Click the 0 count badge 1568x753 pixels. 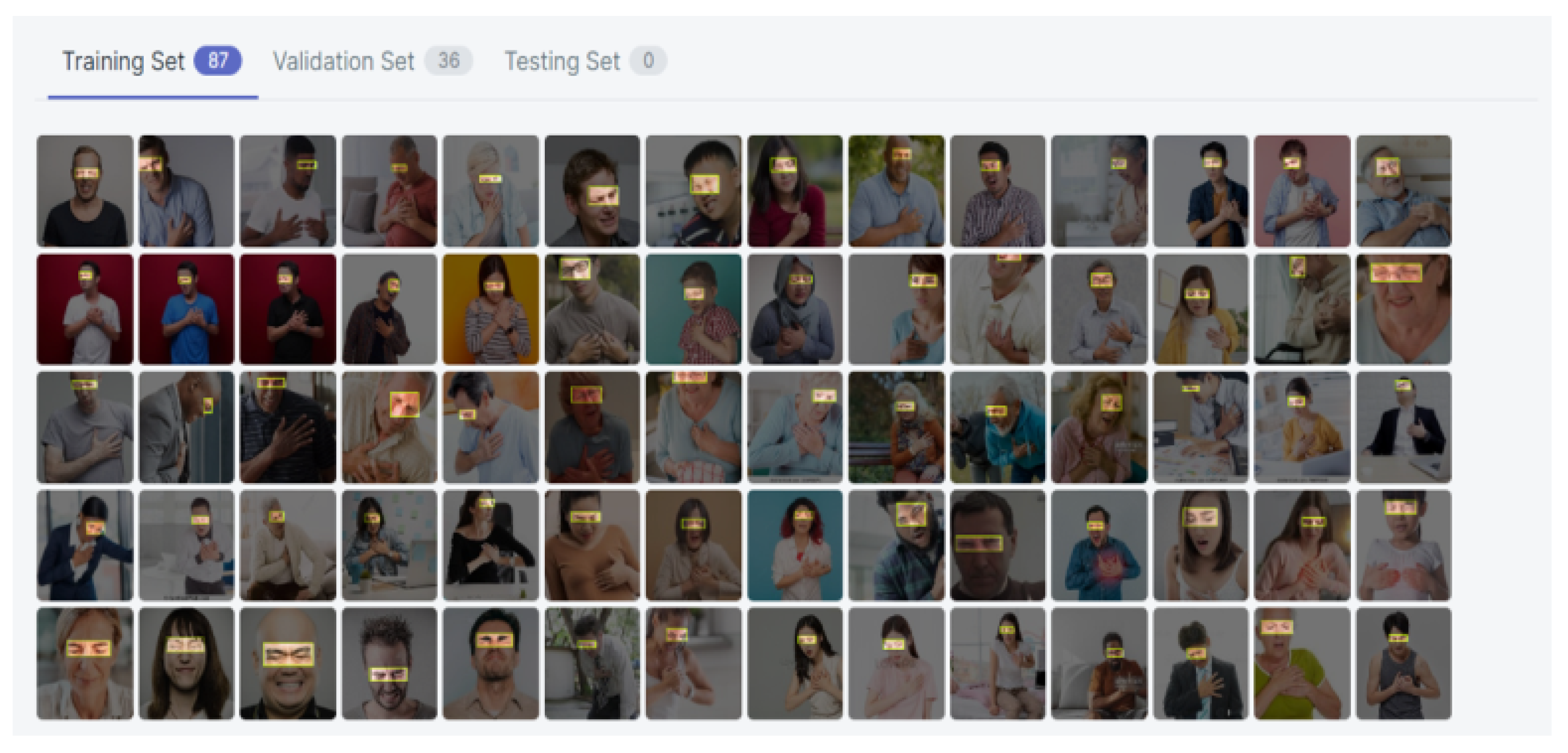648,61
